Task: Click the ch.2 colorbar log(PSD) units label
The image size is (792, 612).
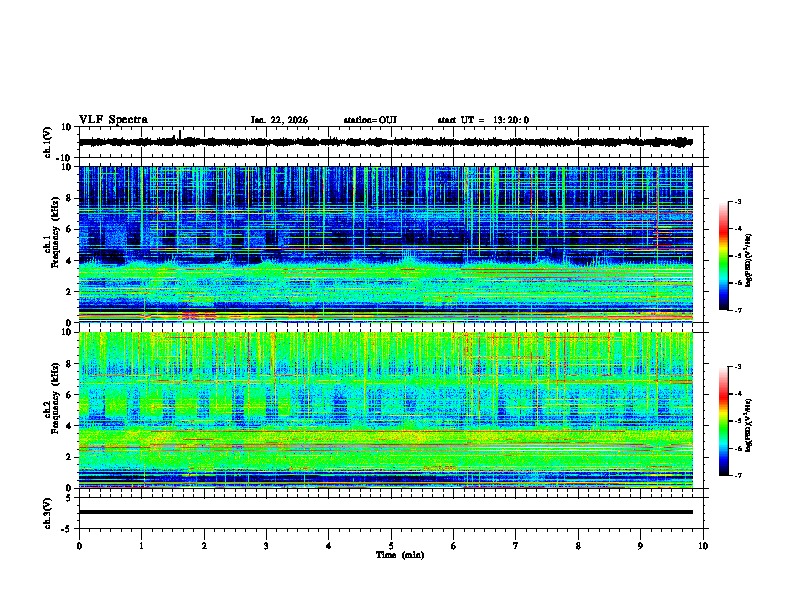Action: coord(749,425)
